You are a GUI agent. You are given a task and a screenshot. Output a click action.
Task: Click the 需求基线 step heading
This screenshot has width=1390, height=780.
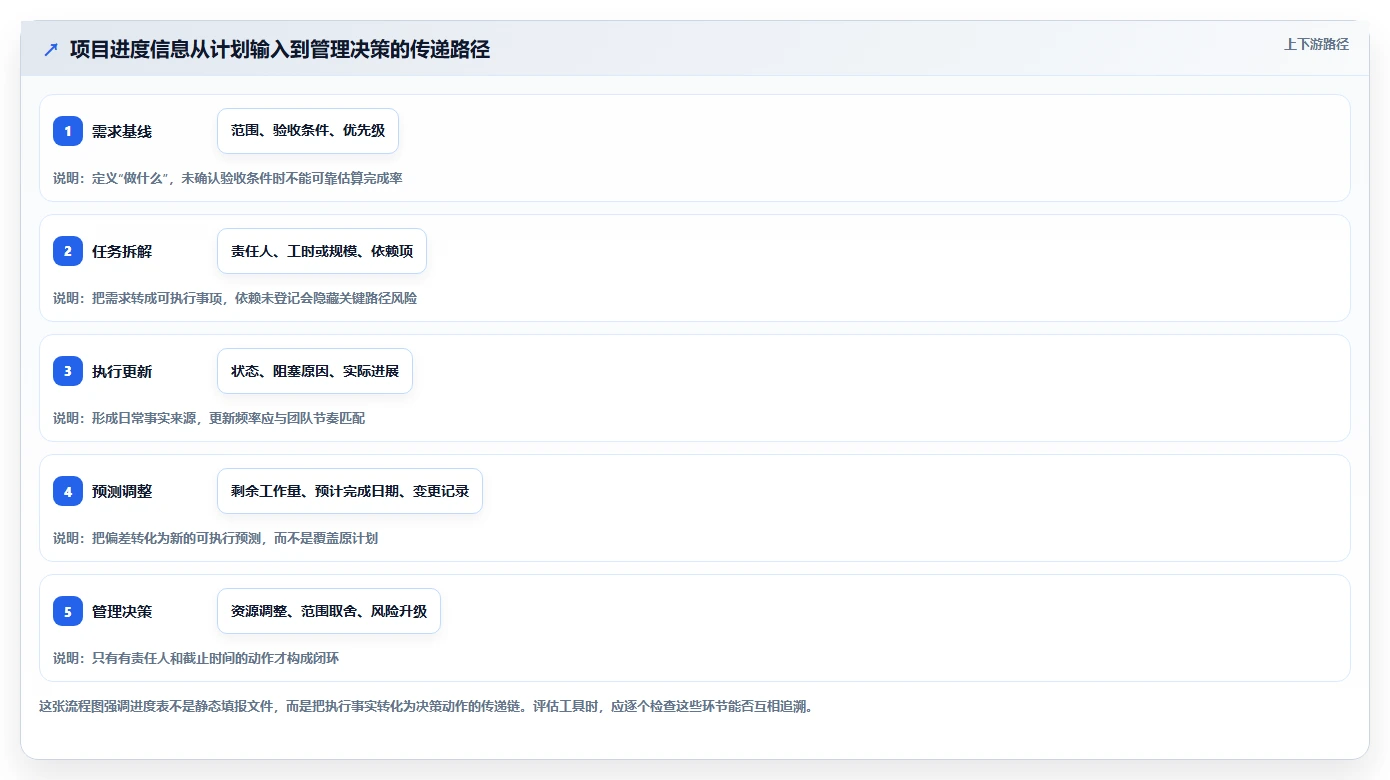(x=122, y=131)
